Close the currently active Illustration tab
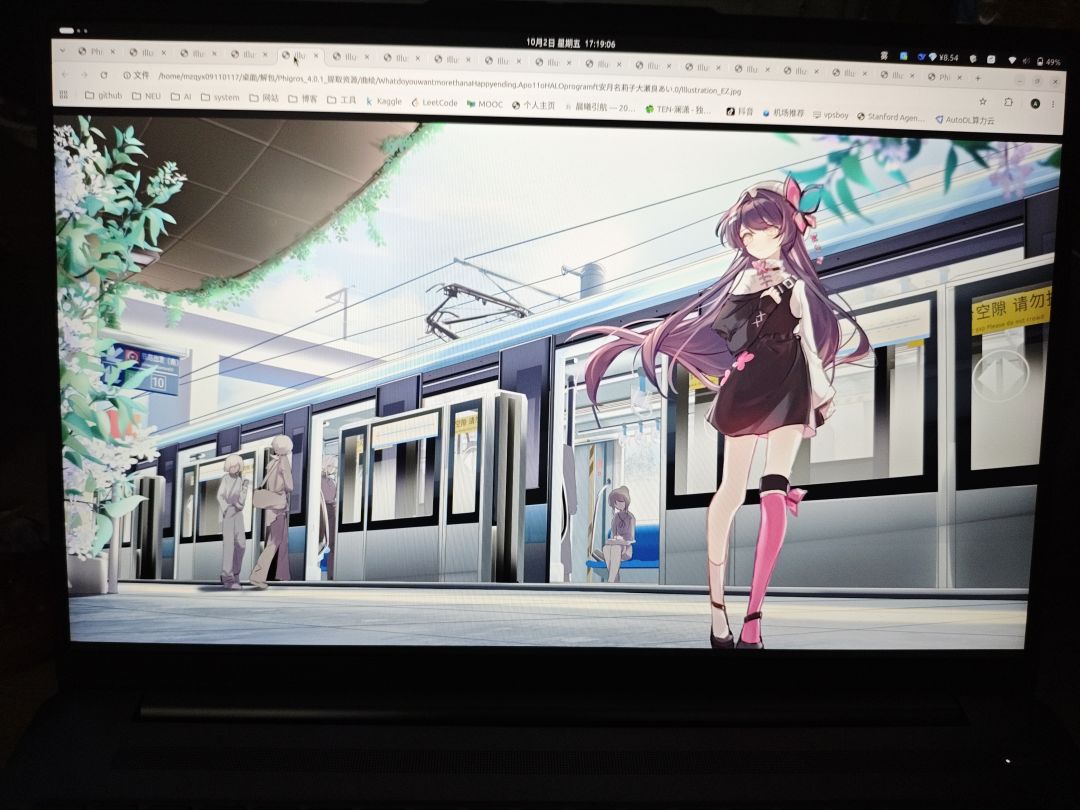Image resolution: width=1080 pixels, height=810 pixels. [x=317, y=56]
